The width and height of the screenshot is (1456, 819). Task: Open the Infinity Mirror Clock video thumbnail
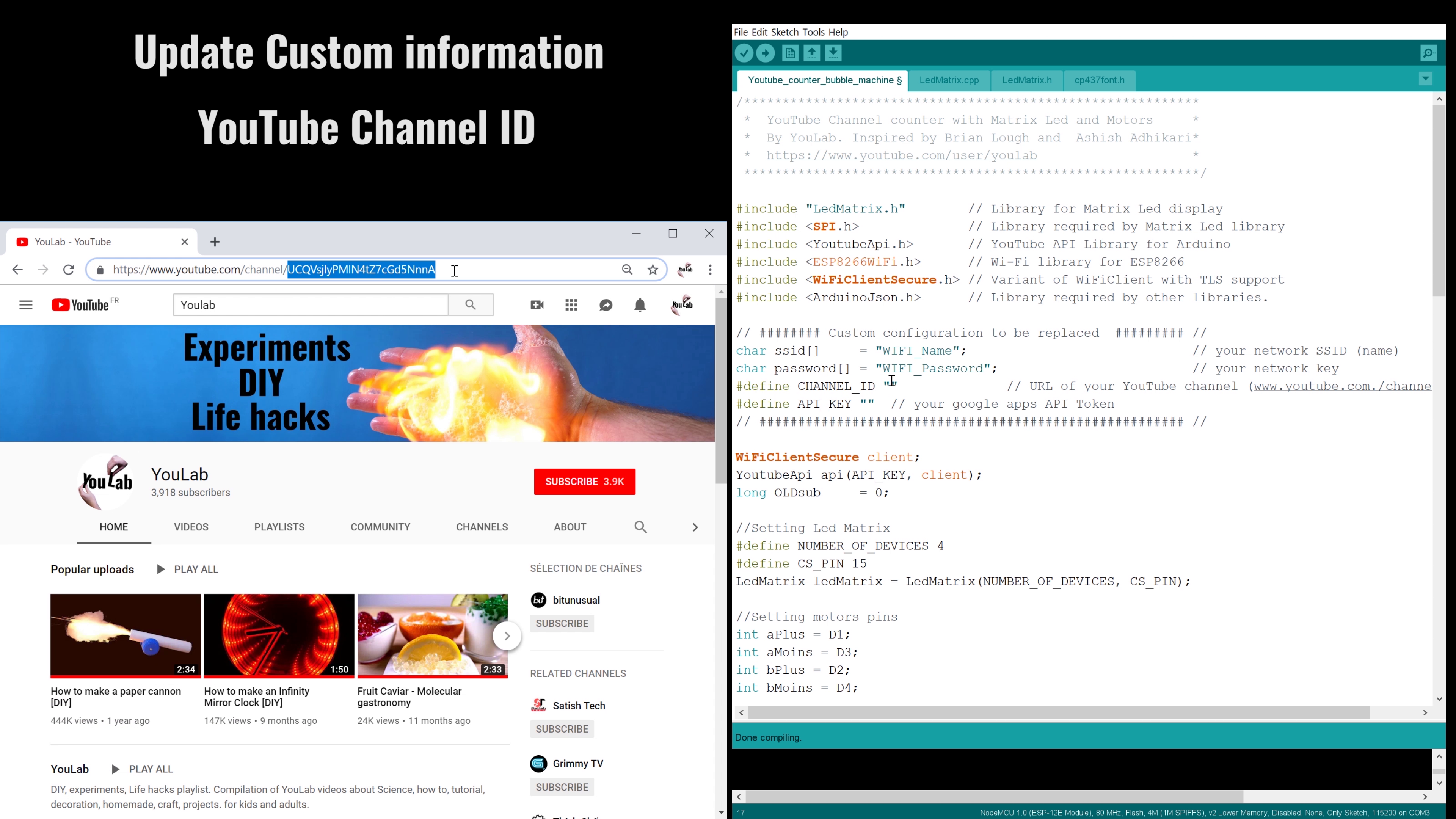click(x=279, y=636)
